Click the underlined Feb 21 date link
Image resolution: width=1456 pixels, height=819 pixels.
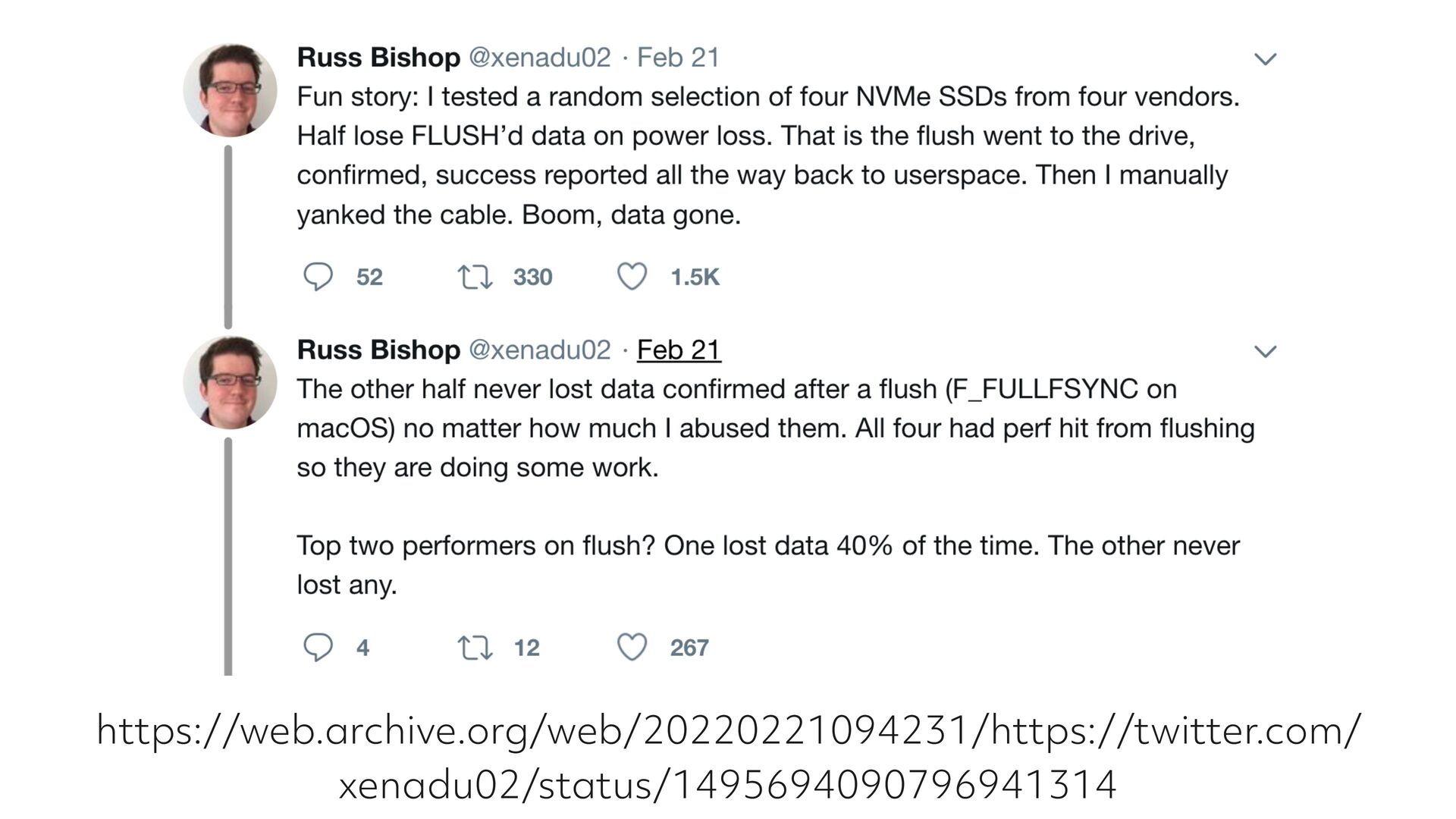point(679,350)
